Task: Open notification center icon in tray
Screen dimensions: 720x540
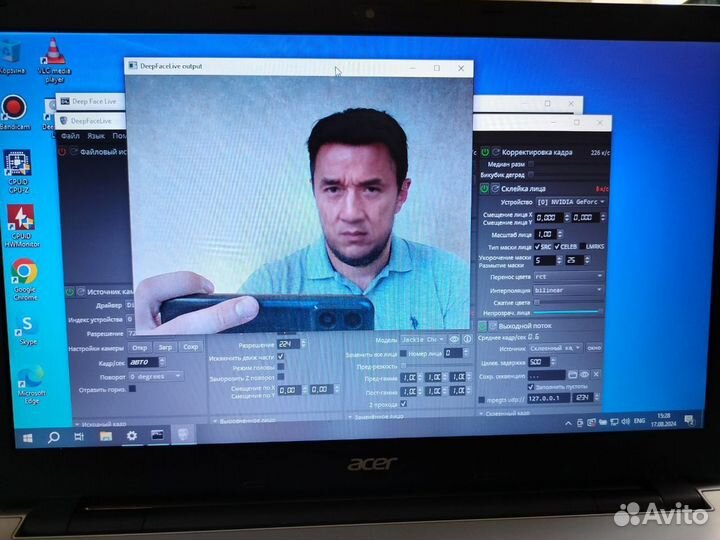Action: (x=689, y=420)
